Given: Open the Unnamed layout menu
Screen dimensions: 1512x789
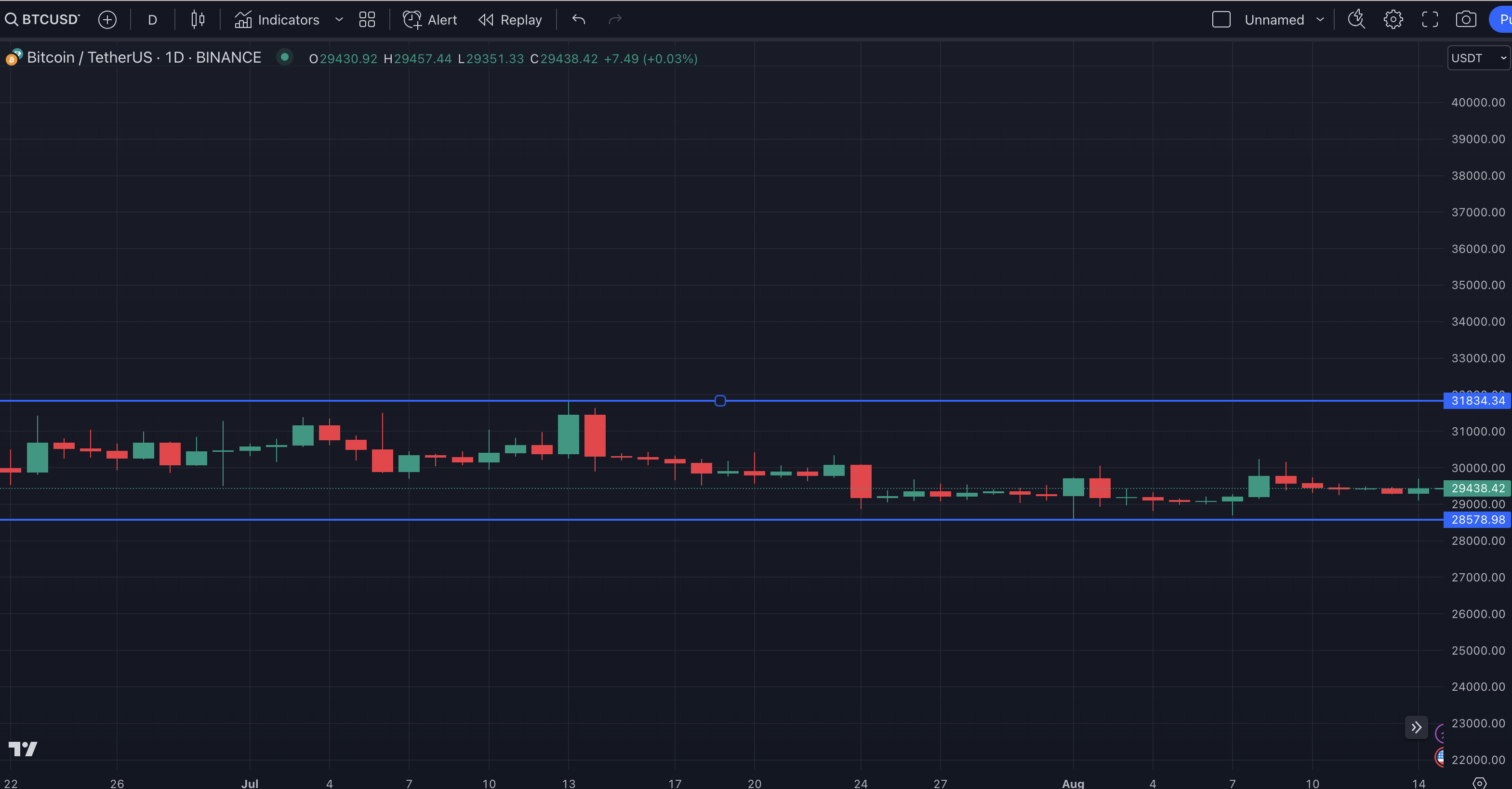Looking at the screenshot, I should 1274,20.
